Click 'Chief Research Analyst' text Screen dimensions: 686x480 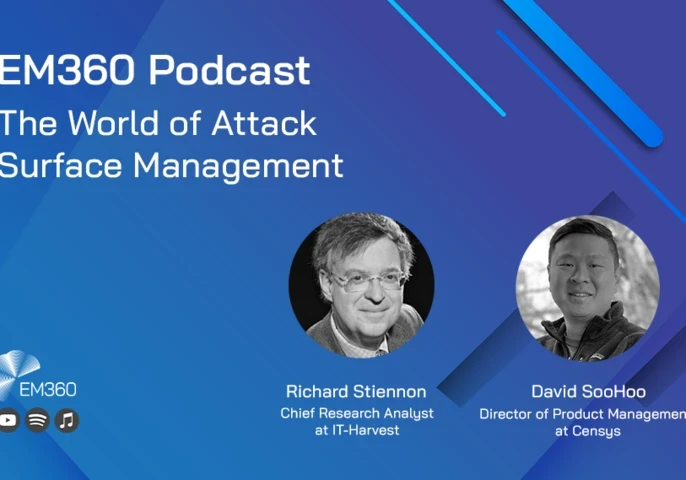coord(357,413)
